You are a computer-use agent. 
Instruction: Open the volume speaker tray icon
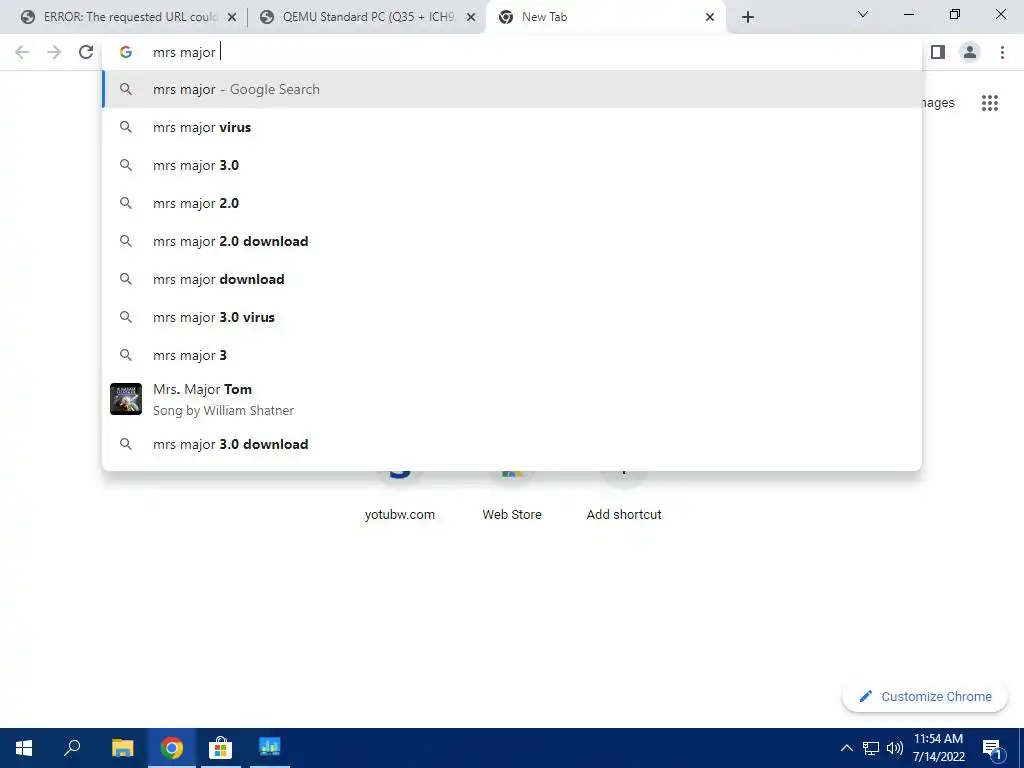[895, 748]
